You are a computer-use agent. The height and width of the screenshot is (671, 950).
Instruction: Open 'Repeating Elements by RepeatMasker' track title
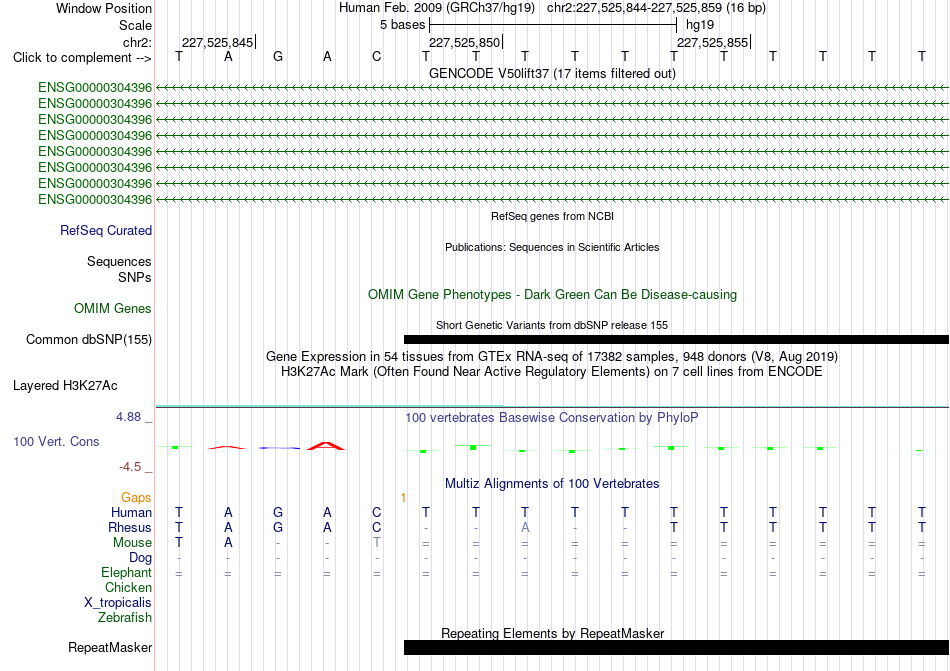552,633
